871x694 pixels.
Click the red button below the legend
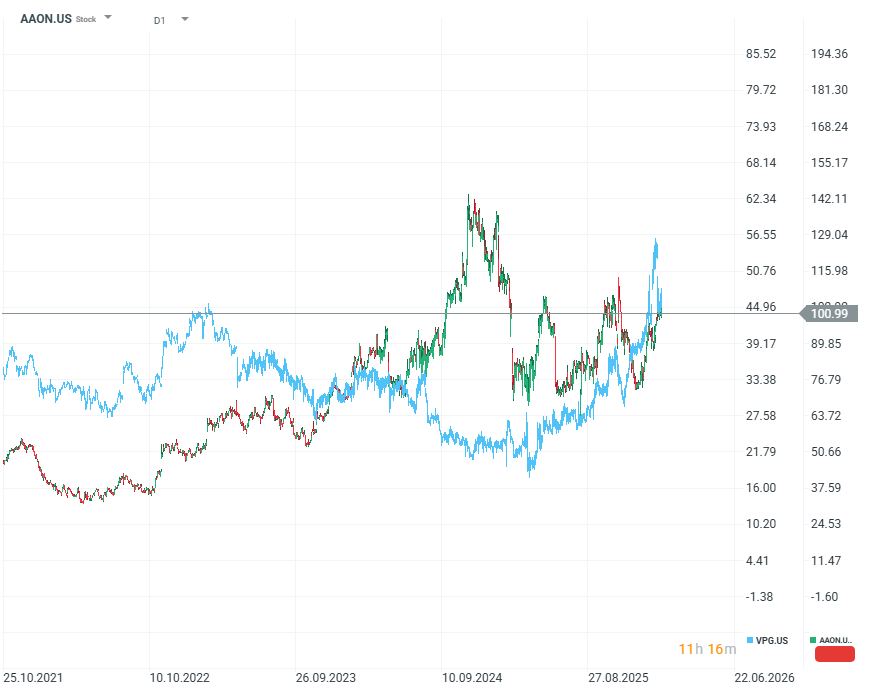click(x=835, y=654)
